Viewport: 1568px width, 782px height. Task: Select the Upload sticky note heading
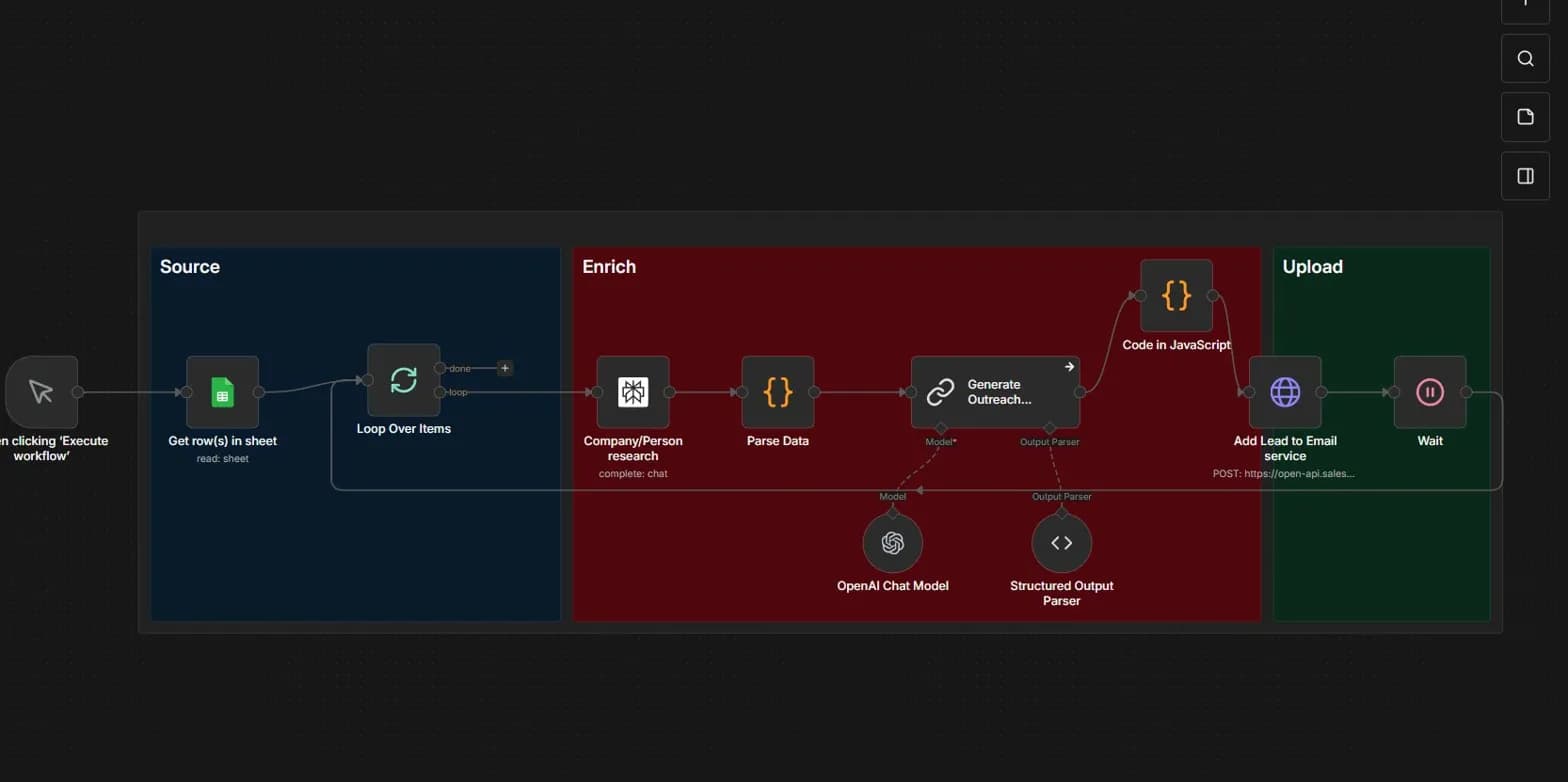pos(1312,267)
